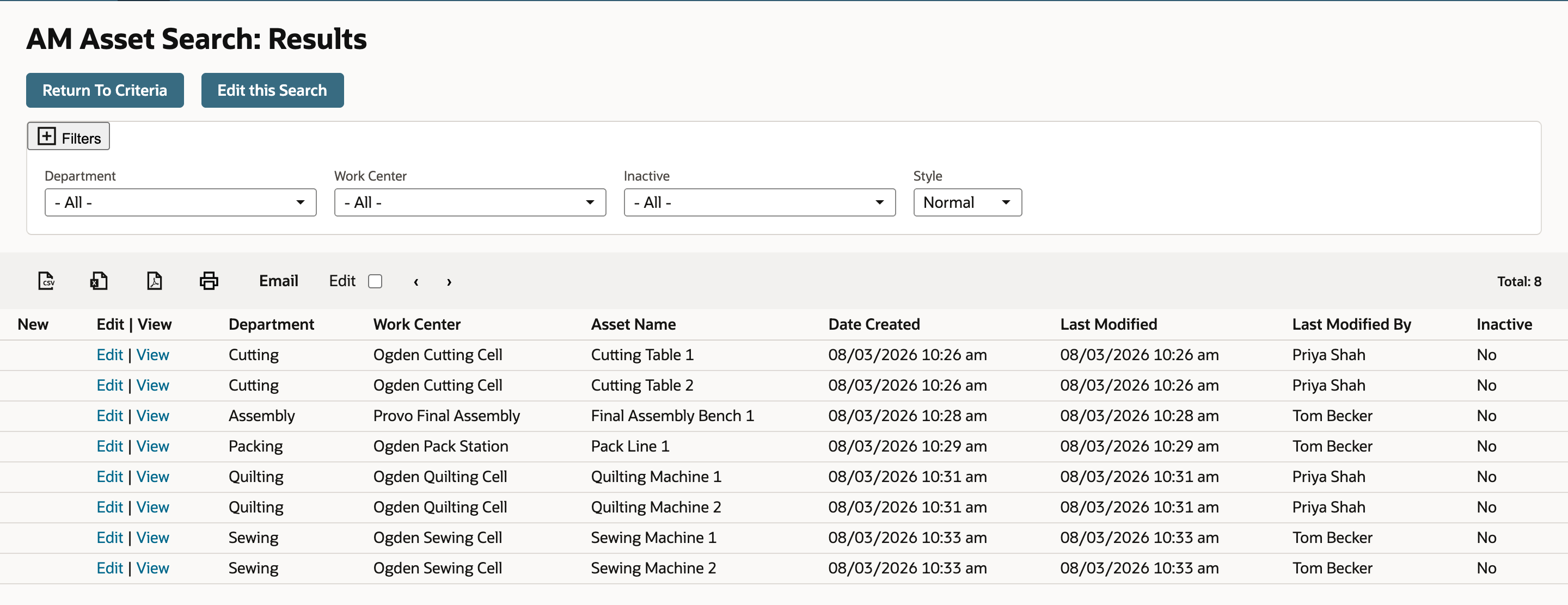Enable the inline Edit checkbox

coord(376,281)
